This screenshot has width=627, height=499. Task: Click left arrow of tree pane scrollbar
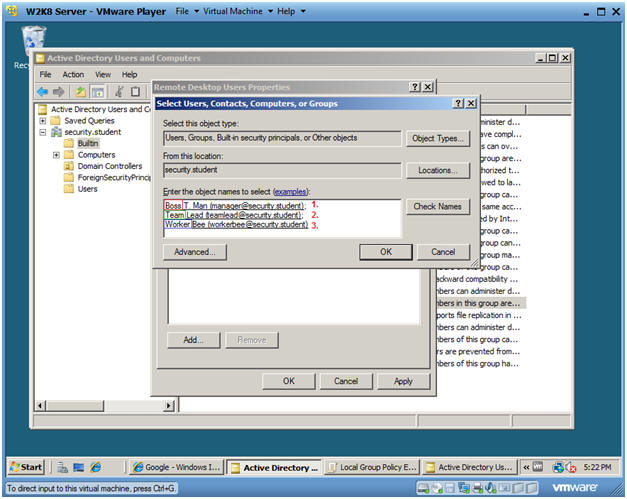coord(40,406)
